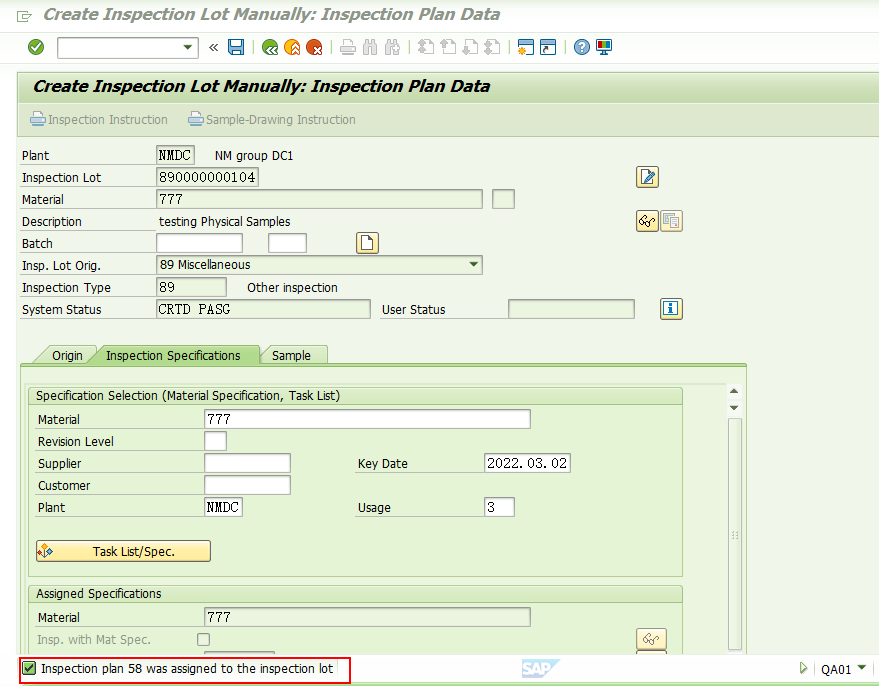879x686 pixels.
Task: Click status message 'Inspection plan 58 was assigned'
Action: click(x=187, y=669)
